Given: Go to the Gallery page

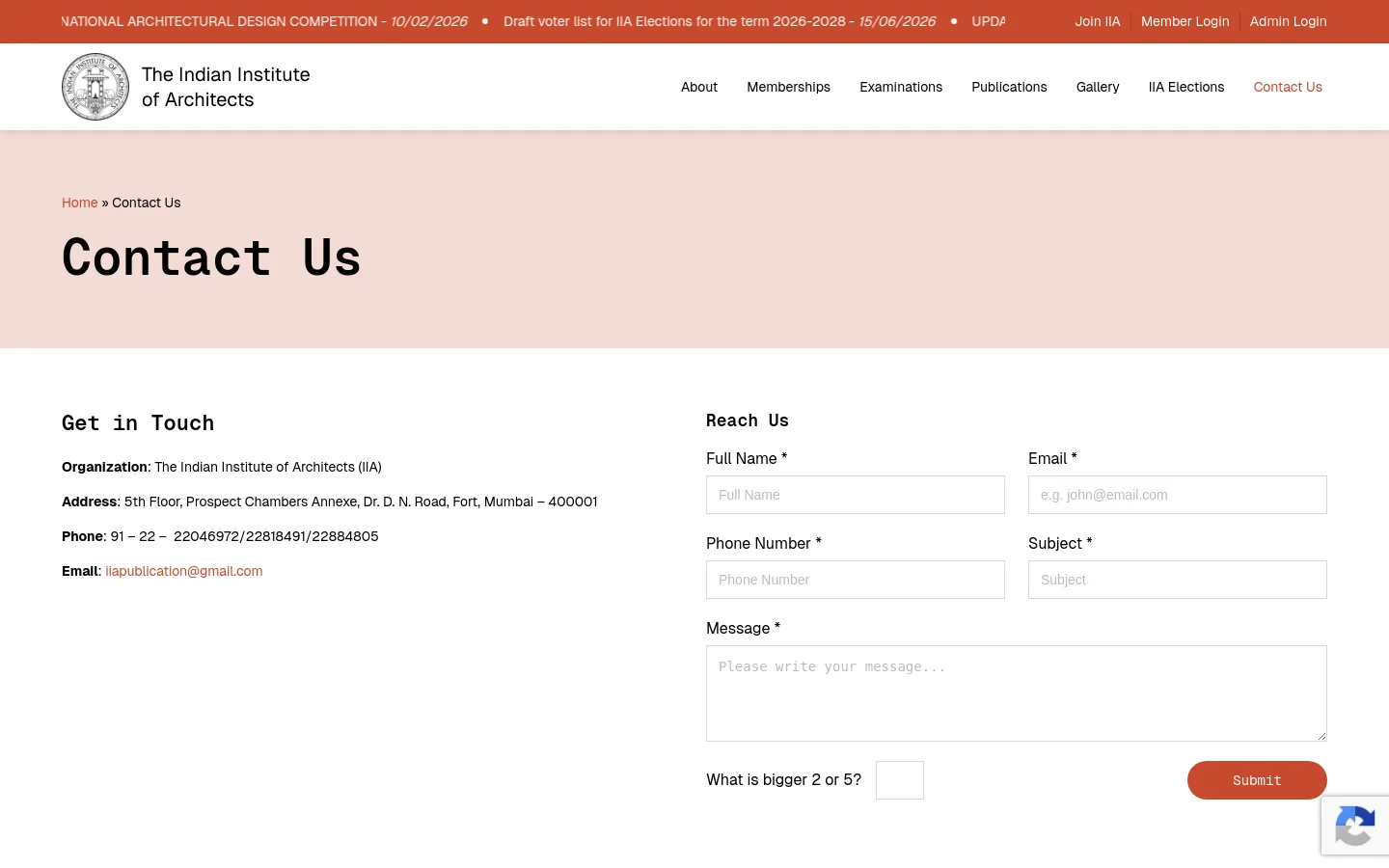Looking at the screenshot, I should (x=1098, y=87).
